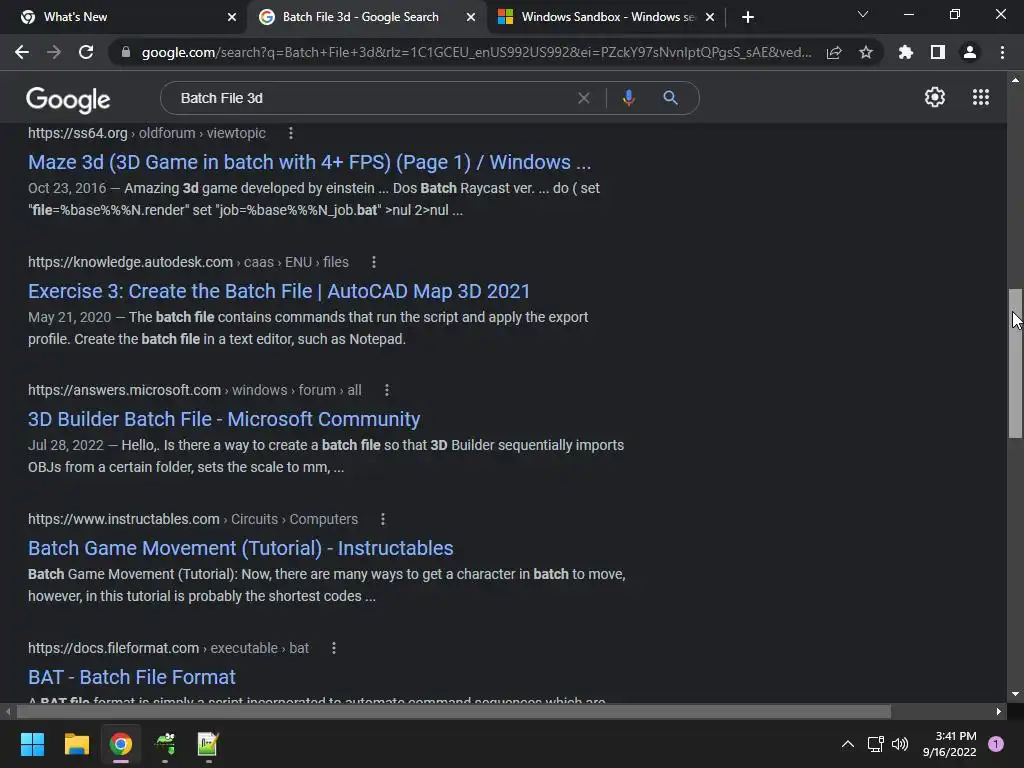
Task: Open the more options for ss64.org result
Action: (291, 133)
